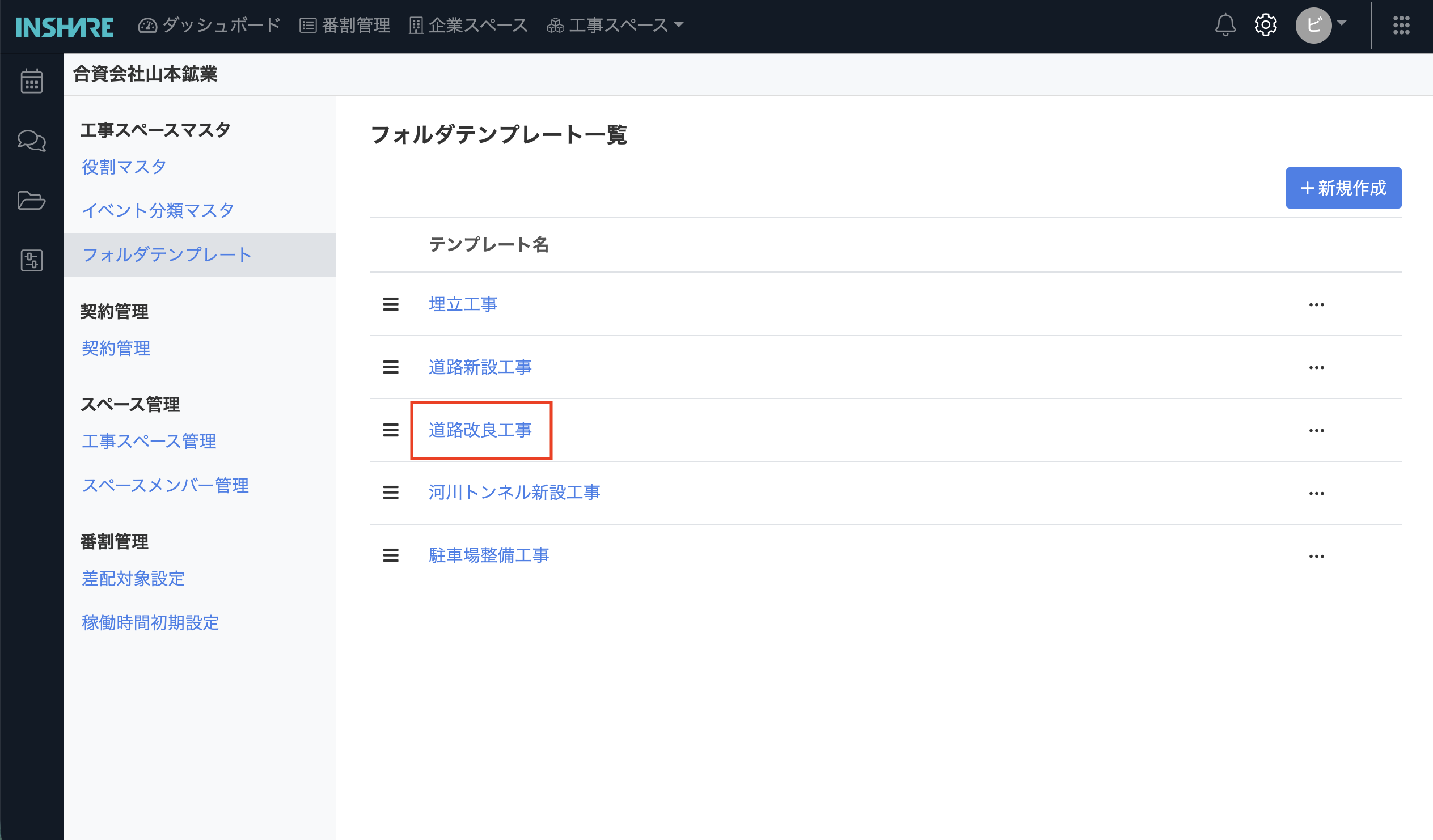Grab the drag handle for 駐車場整備工事
The height and width of the screenshot is (840, 1433).
(x=391, y=555)
